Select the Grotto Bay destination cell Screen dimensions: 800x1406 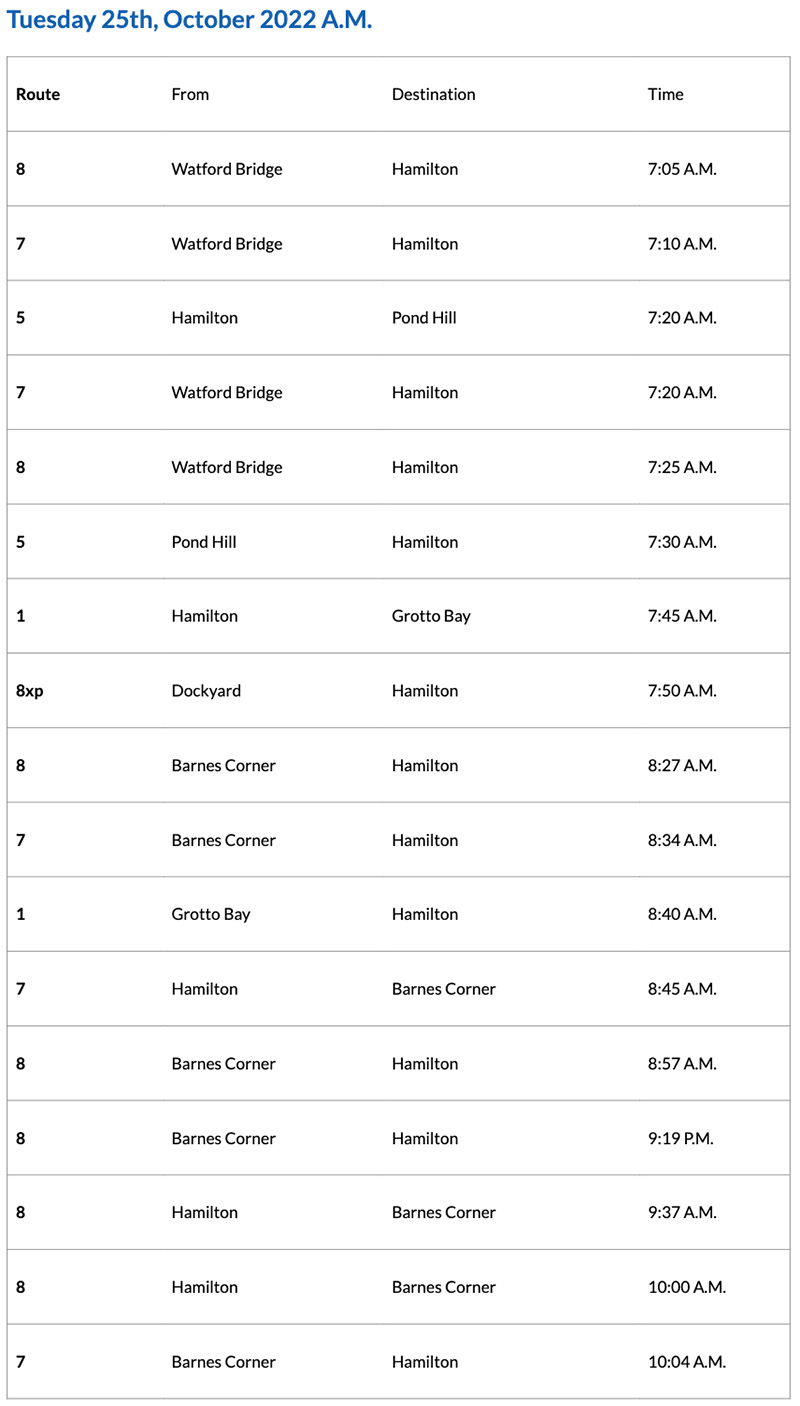(x=431, y=616)
